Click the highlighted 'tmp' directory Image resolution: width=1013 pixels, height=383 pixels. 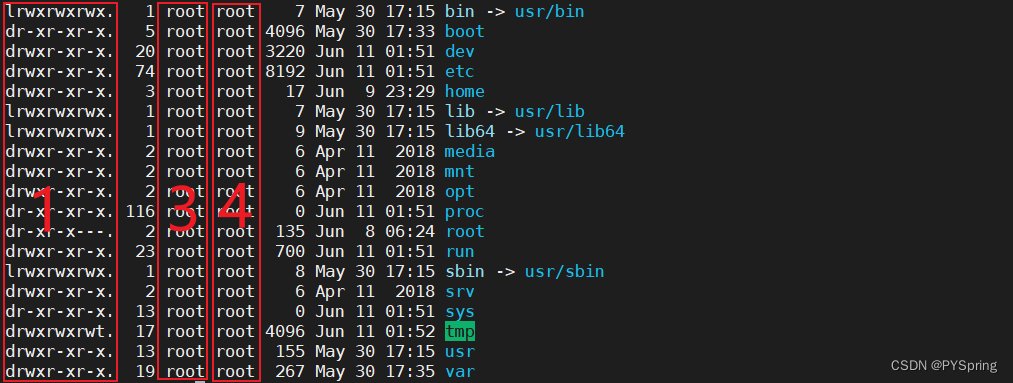coord(460,332)
